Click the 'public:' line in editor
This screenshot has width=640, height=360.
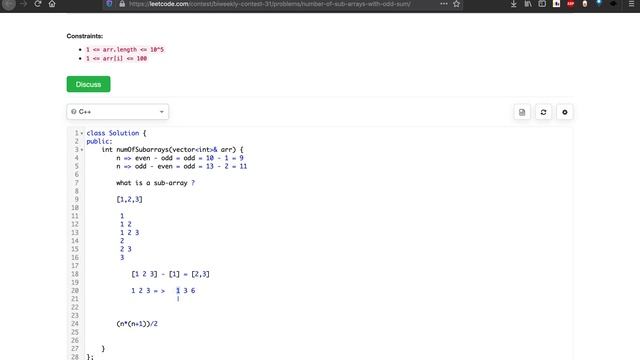99,142
